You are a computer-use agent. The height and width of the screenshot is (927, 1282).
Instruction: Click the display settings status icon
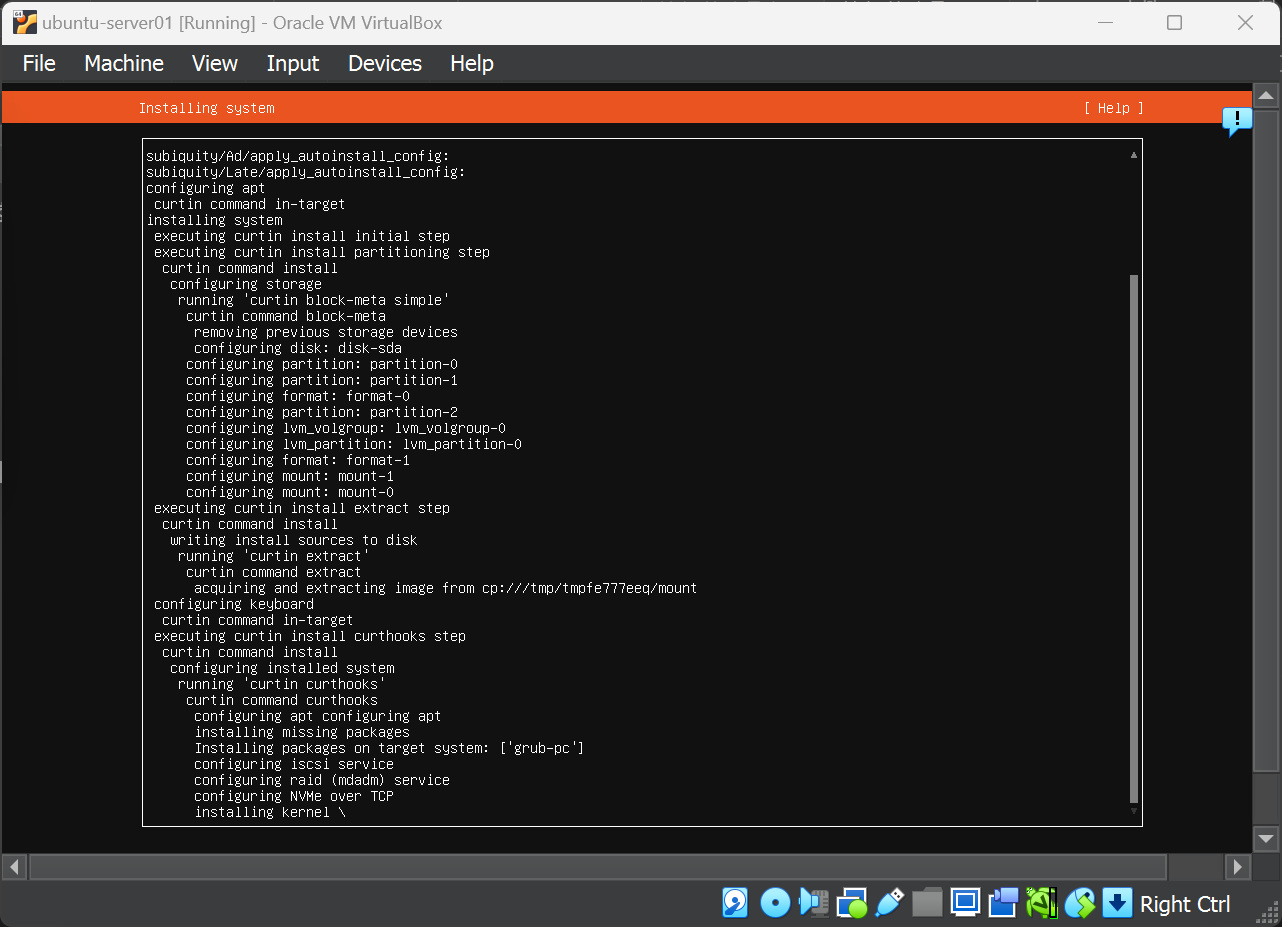click(965, 903)
